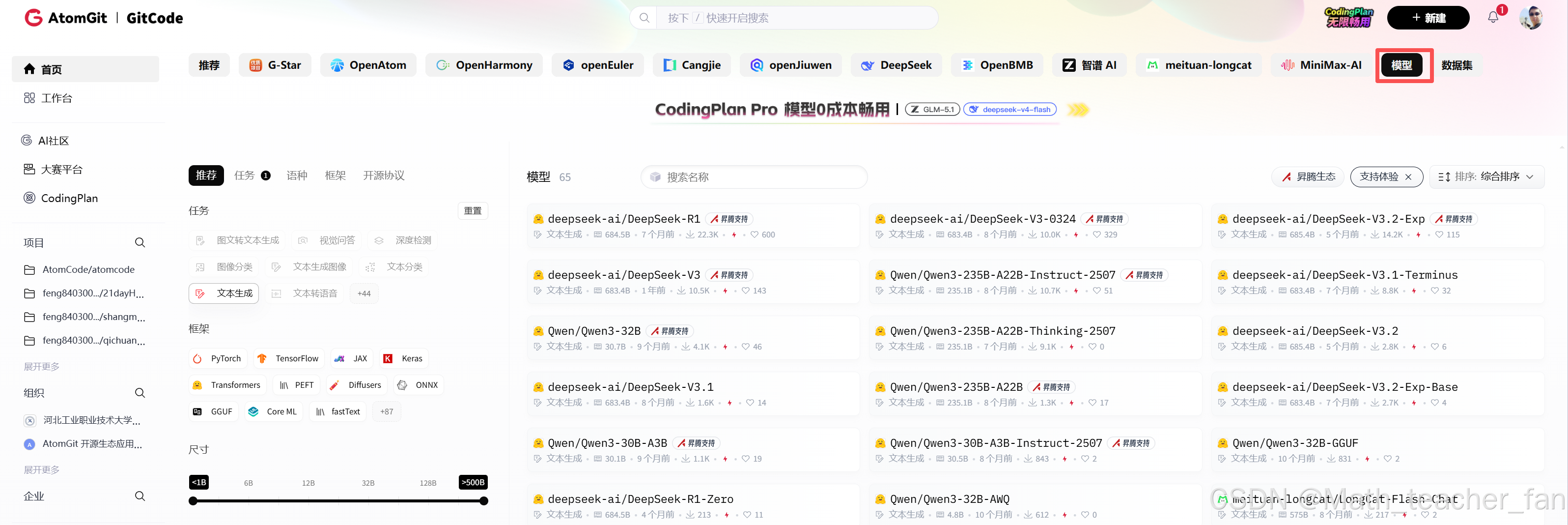Expand more tasks with +44

[364, 293]
